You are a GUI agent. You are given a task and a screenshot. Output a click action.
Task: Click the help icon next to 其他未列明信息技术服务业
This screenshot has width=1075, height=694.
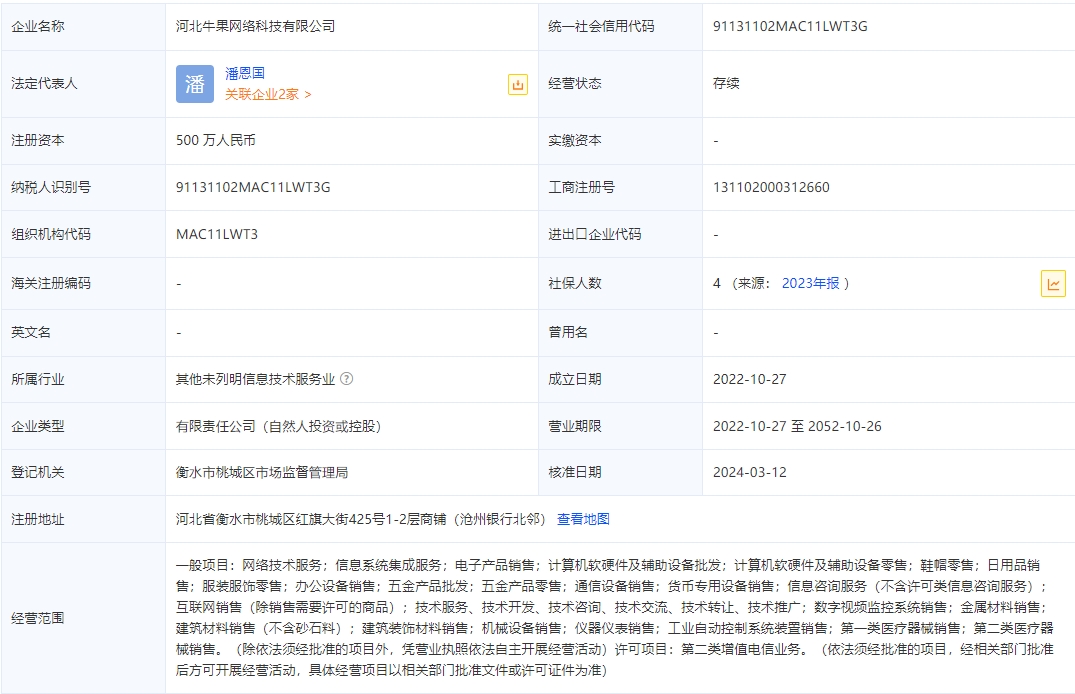pos(346,379)
